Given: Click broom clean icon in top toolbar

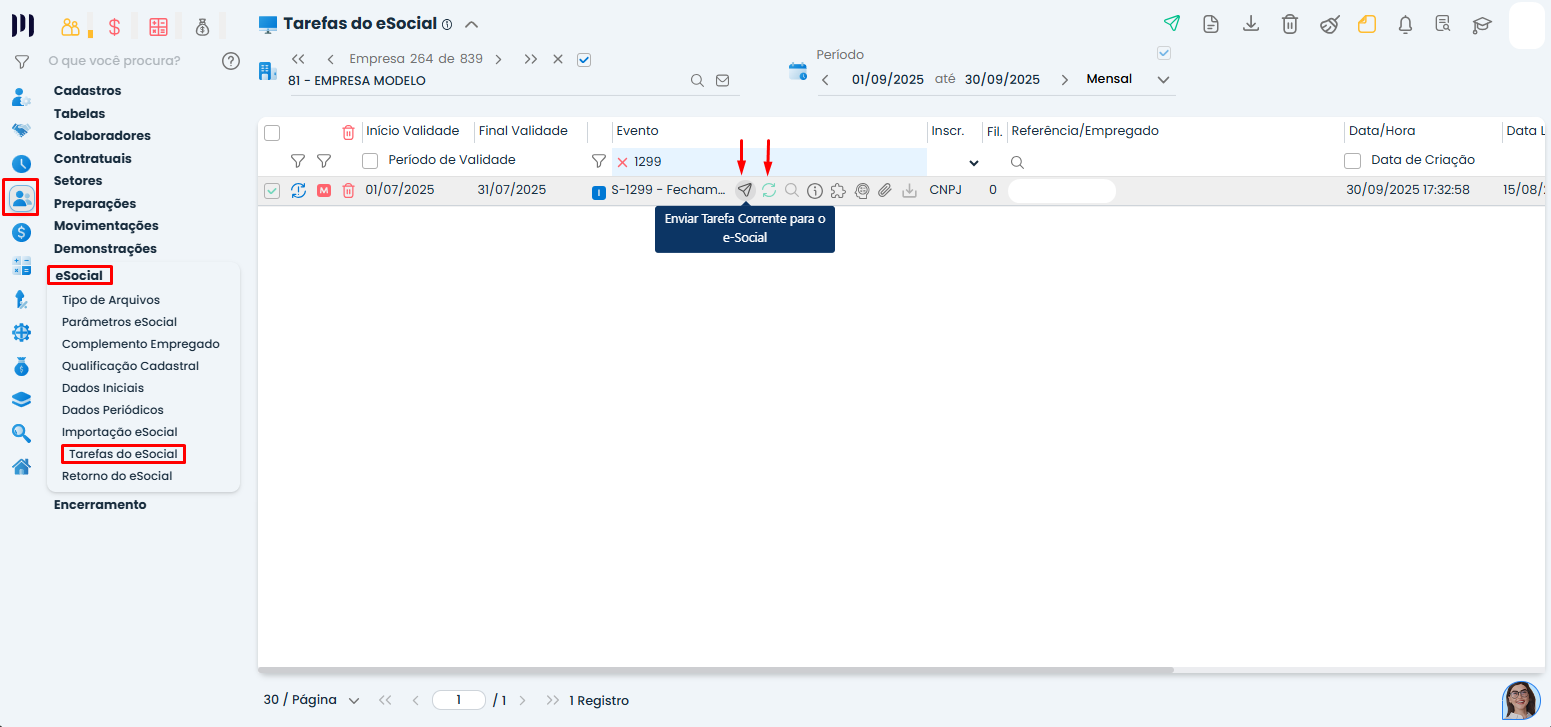Looking at the screenshot, I should click(x=1329, y=24).
